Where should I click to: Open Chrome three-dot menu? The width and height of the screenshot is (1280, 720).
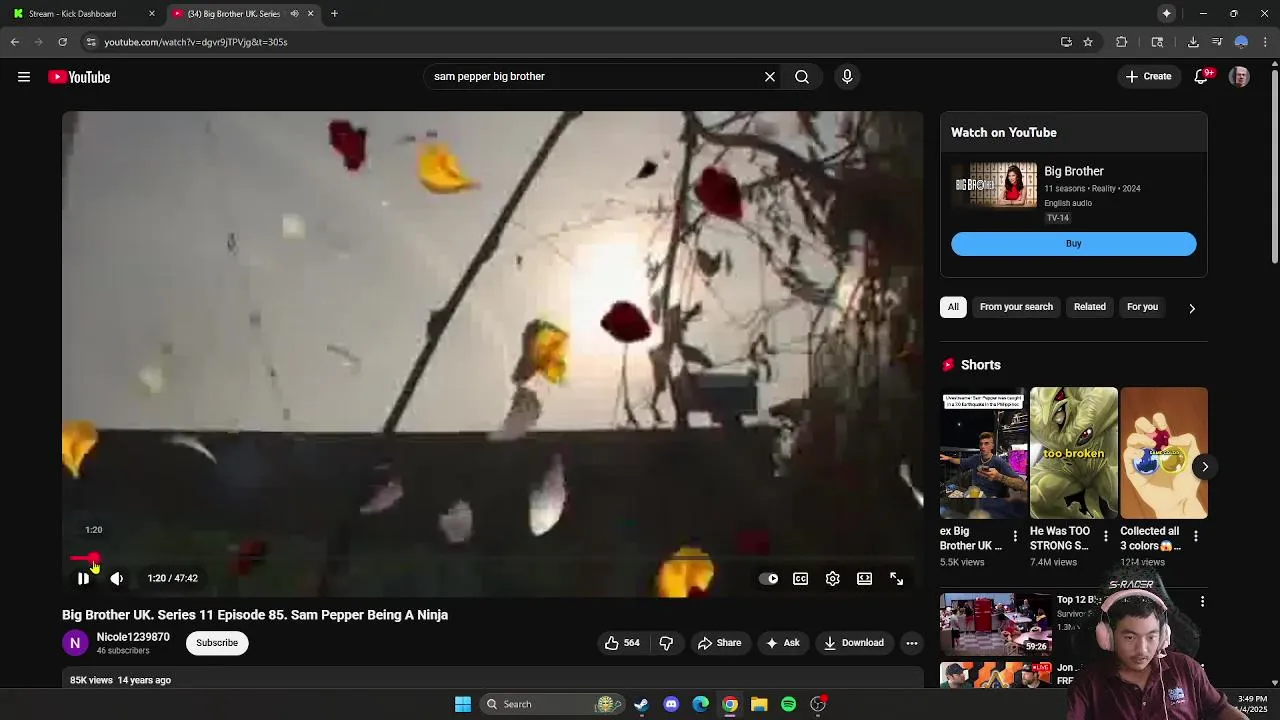click(1266, 42)
